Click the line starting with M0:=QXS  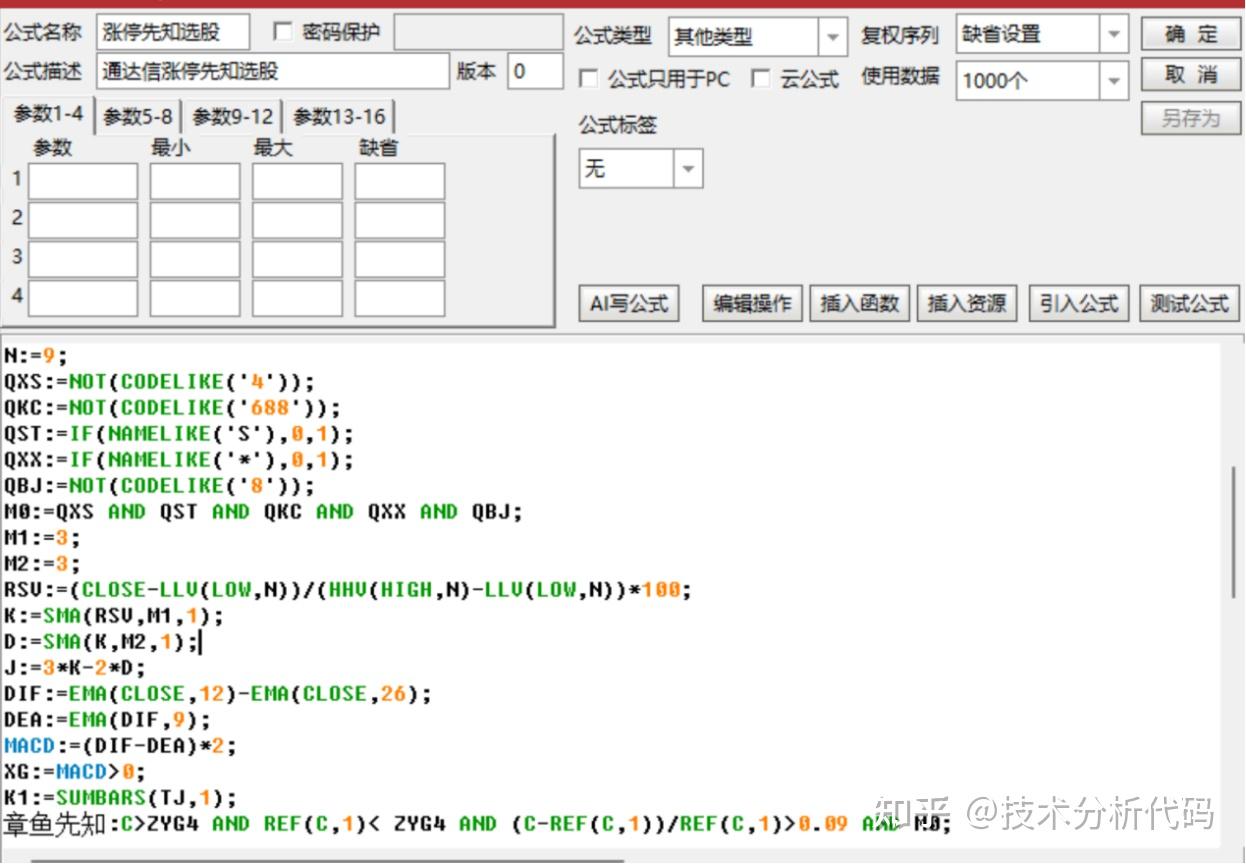click(x=263, y=511)
